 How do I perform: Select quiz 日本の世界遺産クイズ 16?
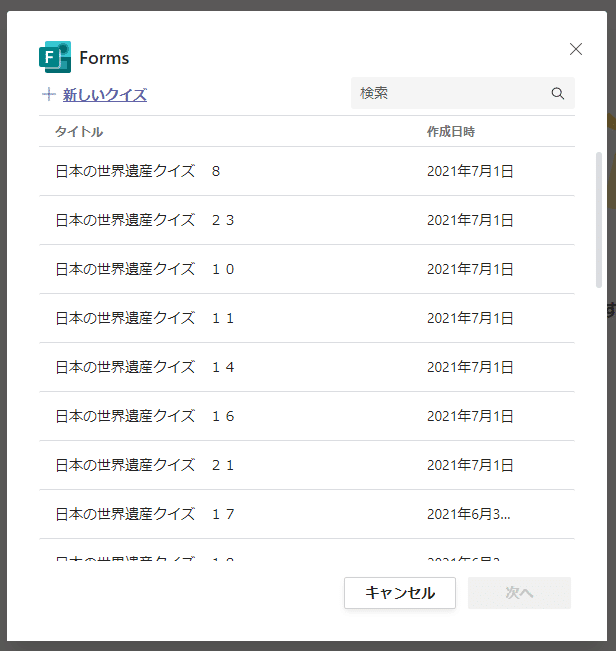307,416
